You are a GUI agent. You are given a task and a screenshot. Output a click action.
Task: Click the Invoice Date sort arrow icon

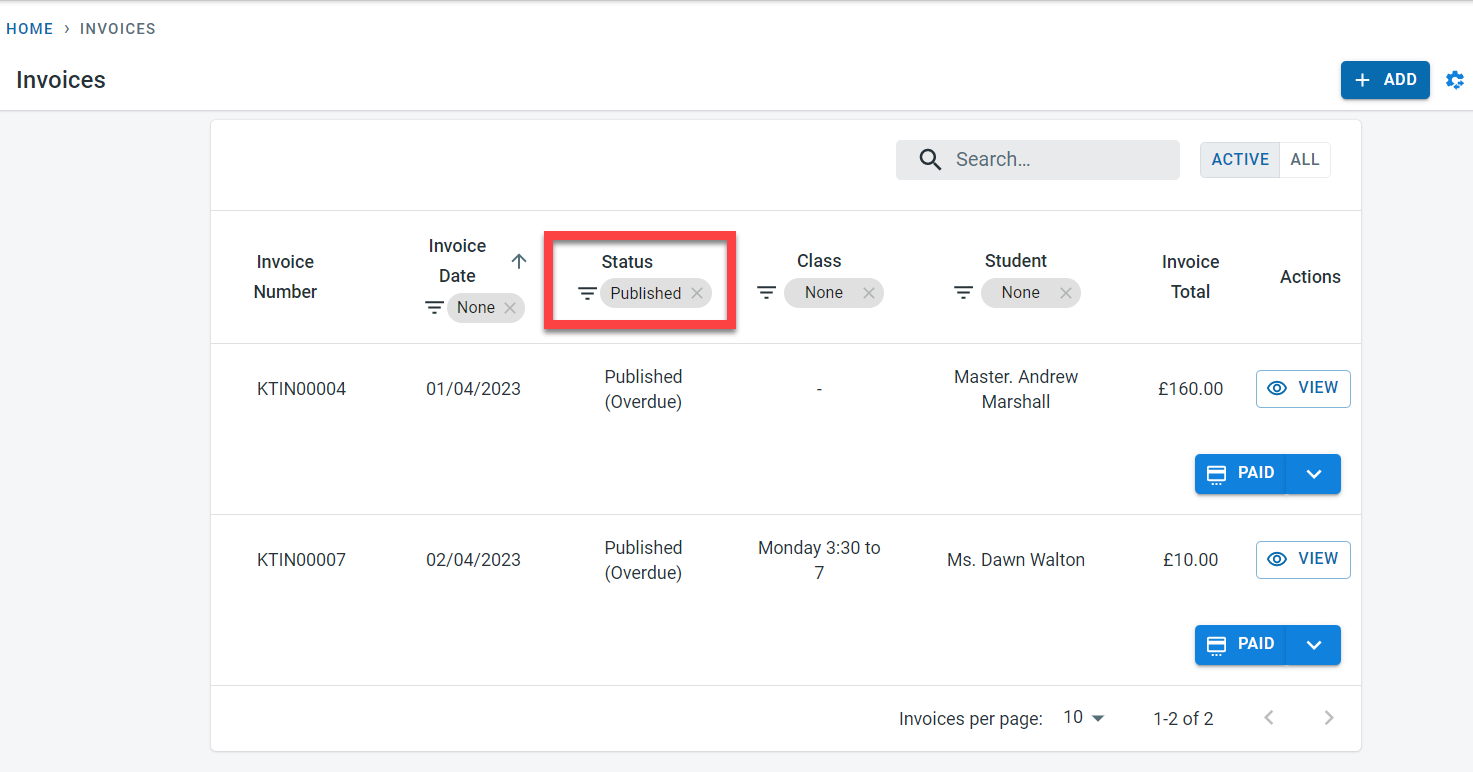point(518,261)
